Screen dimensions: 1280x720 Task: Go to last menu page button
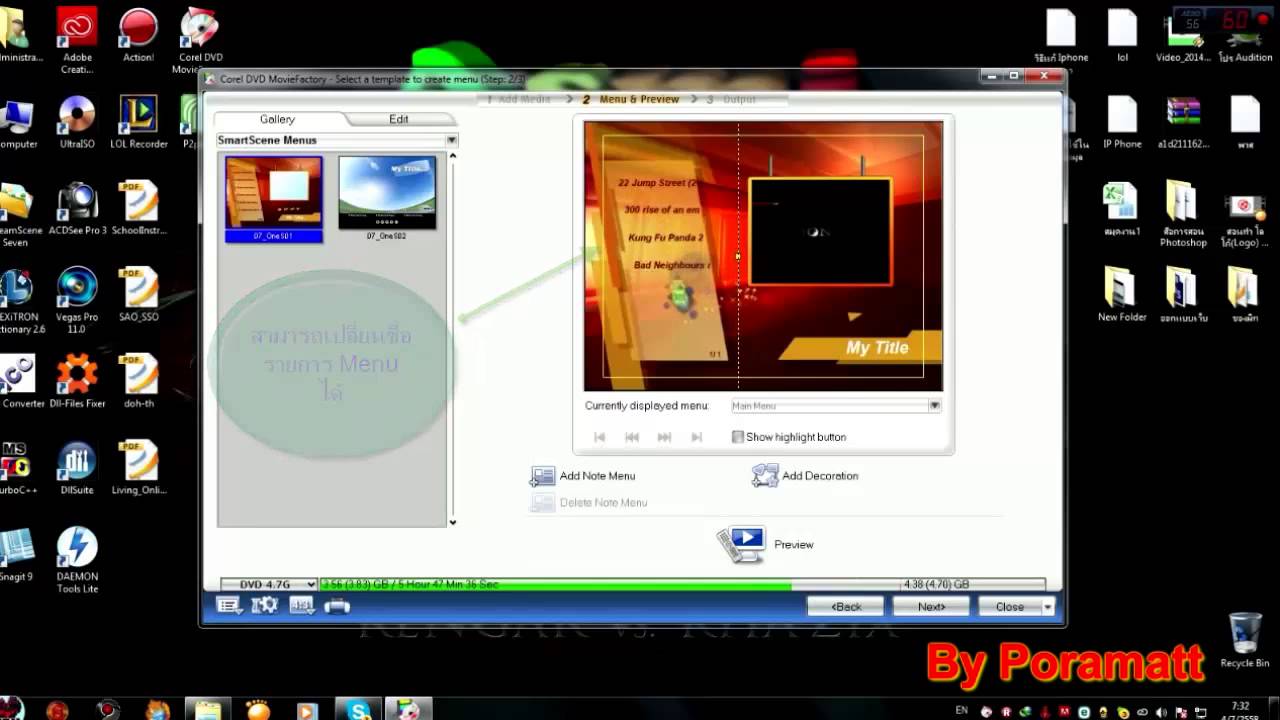tap(697, 437)
